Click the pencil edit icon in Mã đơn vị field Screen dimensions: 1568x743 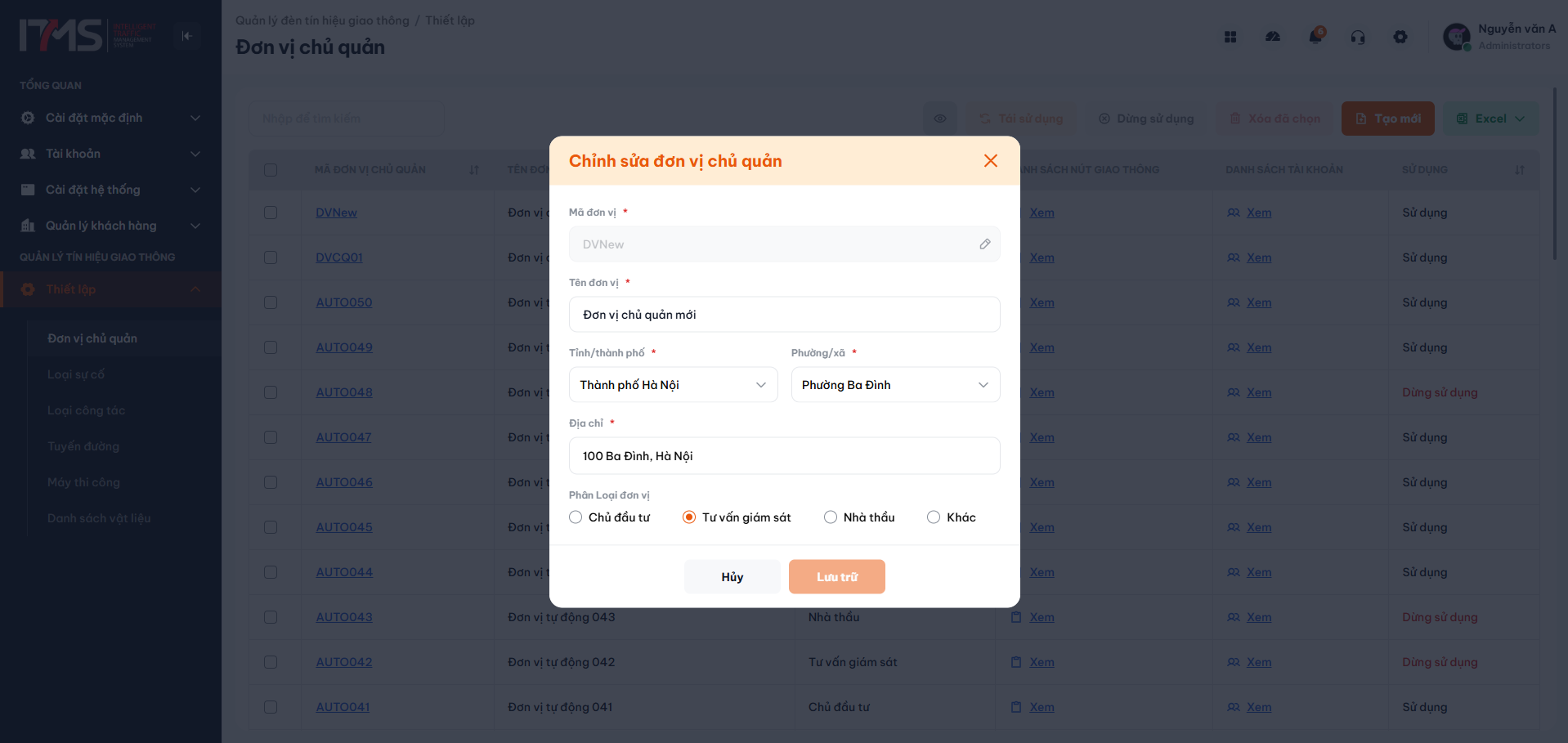[984, 244]
